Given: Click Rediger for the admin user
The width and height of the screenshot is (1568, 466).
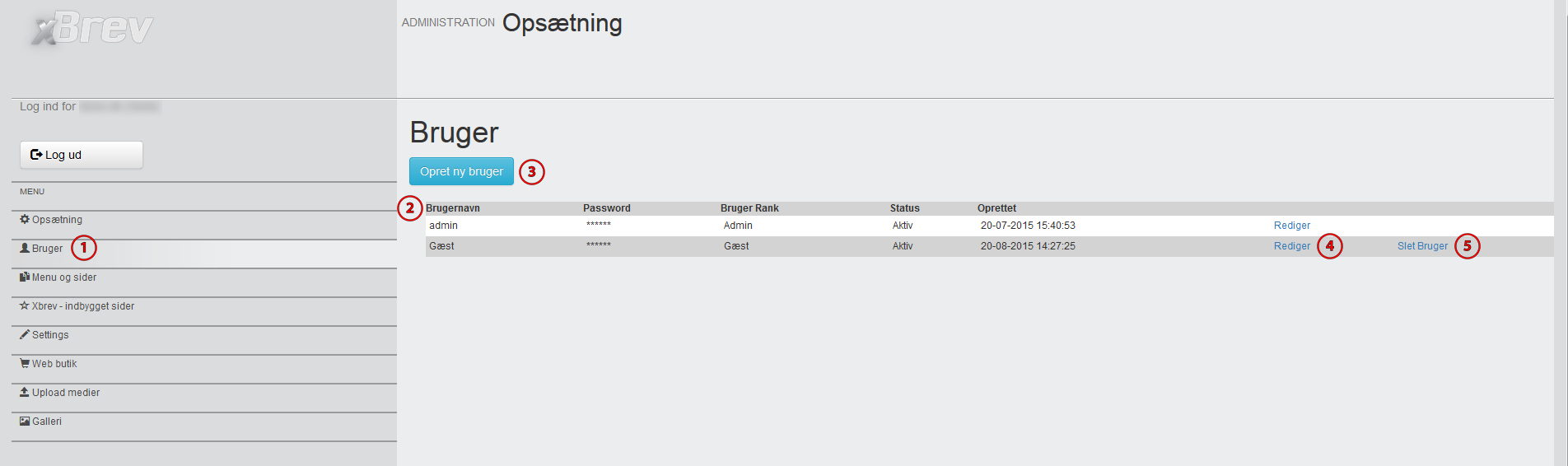Looking at the screenshot, I should (x=1291, y=226).
